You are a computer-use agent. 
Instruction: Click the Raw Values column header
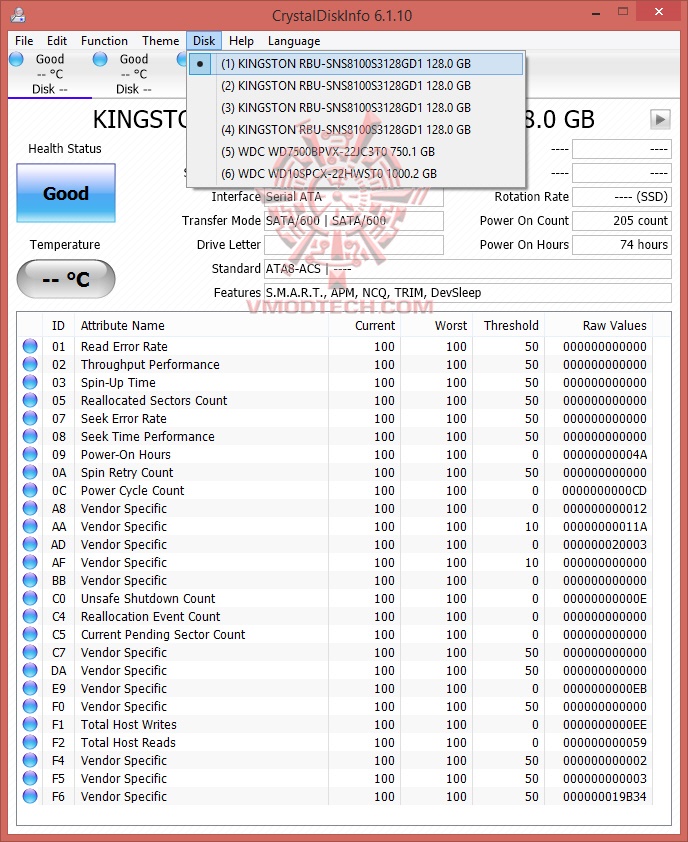click(x=598, y=325)
